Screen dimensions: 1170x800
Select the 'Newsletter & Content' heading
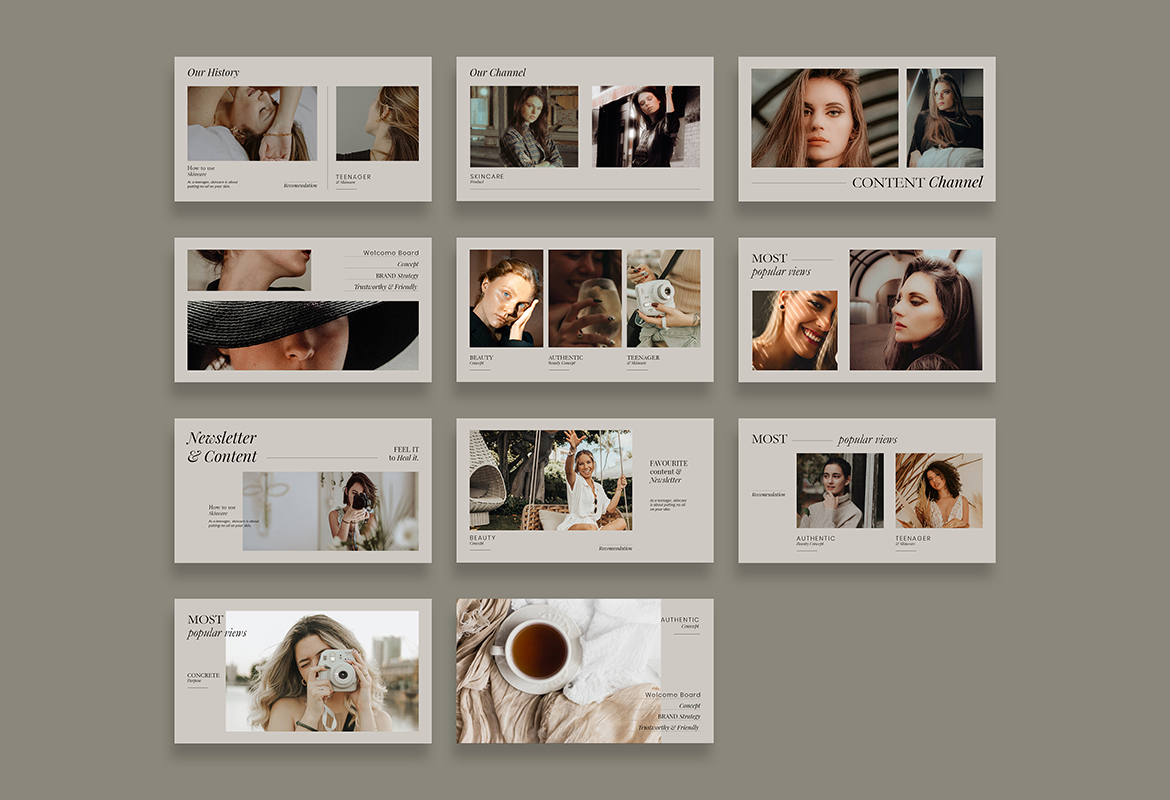(x=222, y=447)
